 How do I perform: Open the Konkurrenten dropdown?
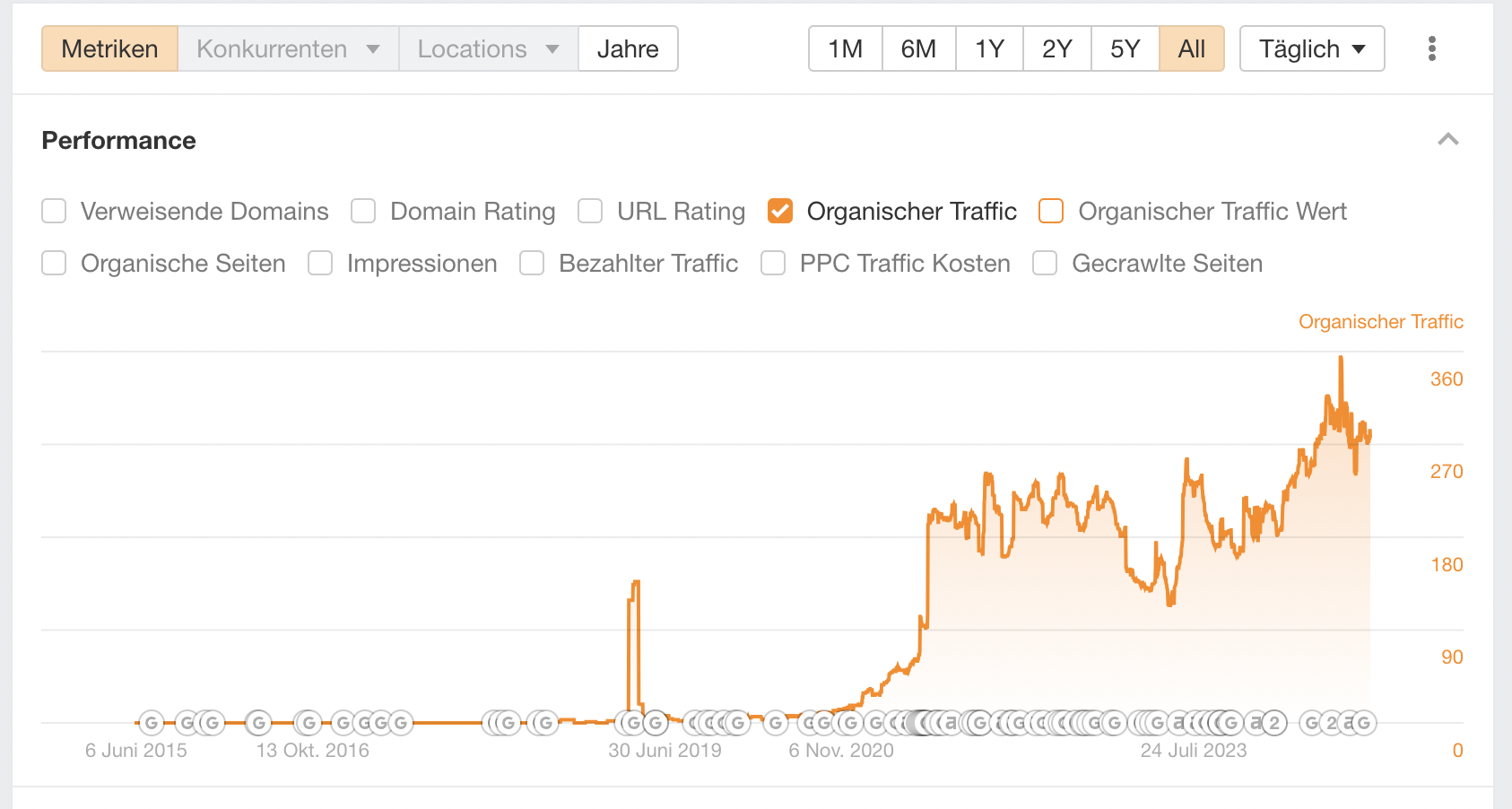tap(288, 48)
